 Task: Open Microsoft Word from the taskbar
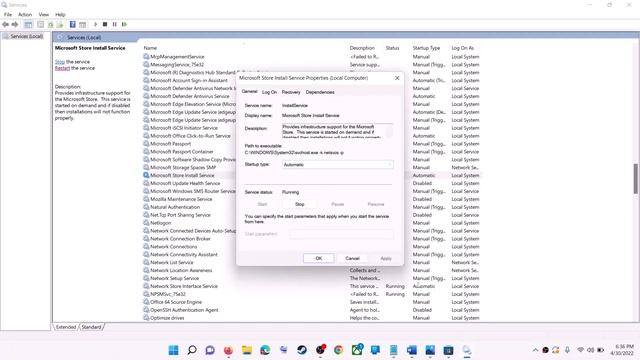click(x=412, y=350)
